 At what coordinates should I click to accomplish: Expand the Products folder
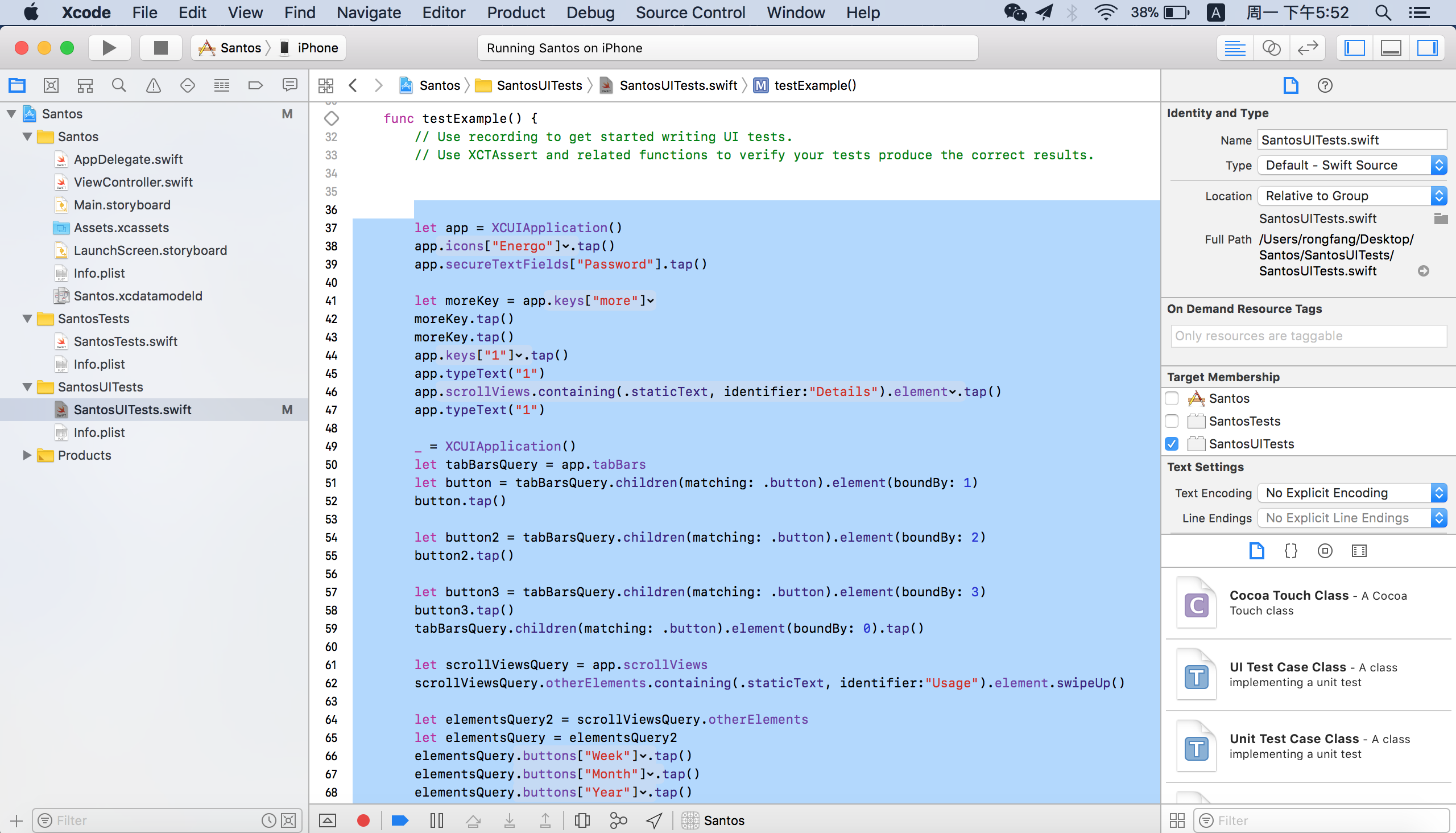[26, 455]
